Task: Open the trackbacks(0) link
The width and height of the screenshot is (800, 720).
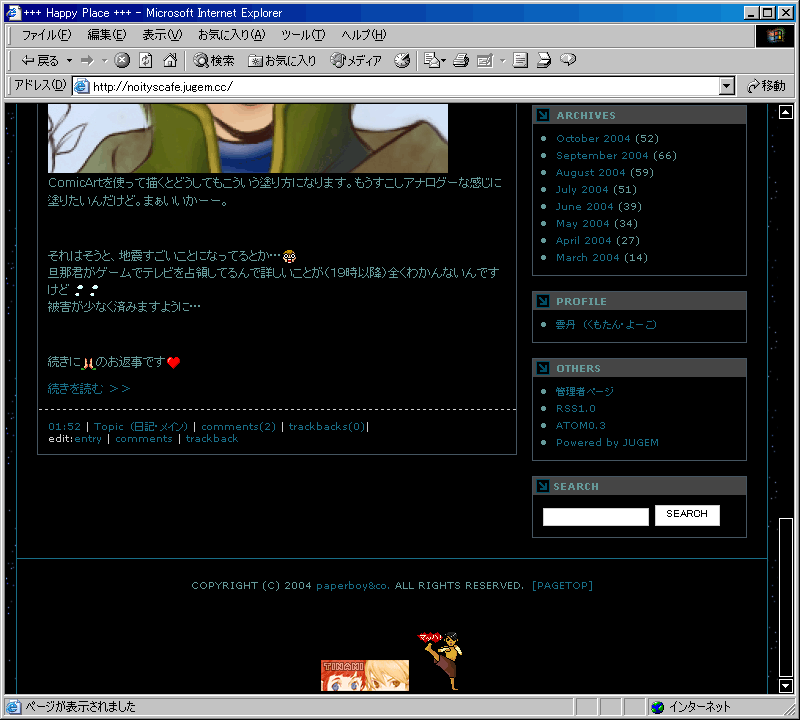Action: click(327, 427)
